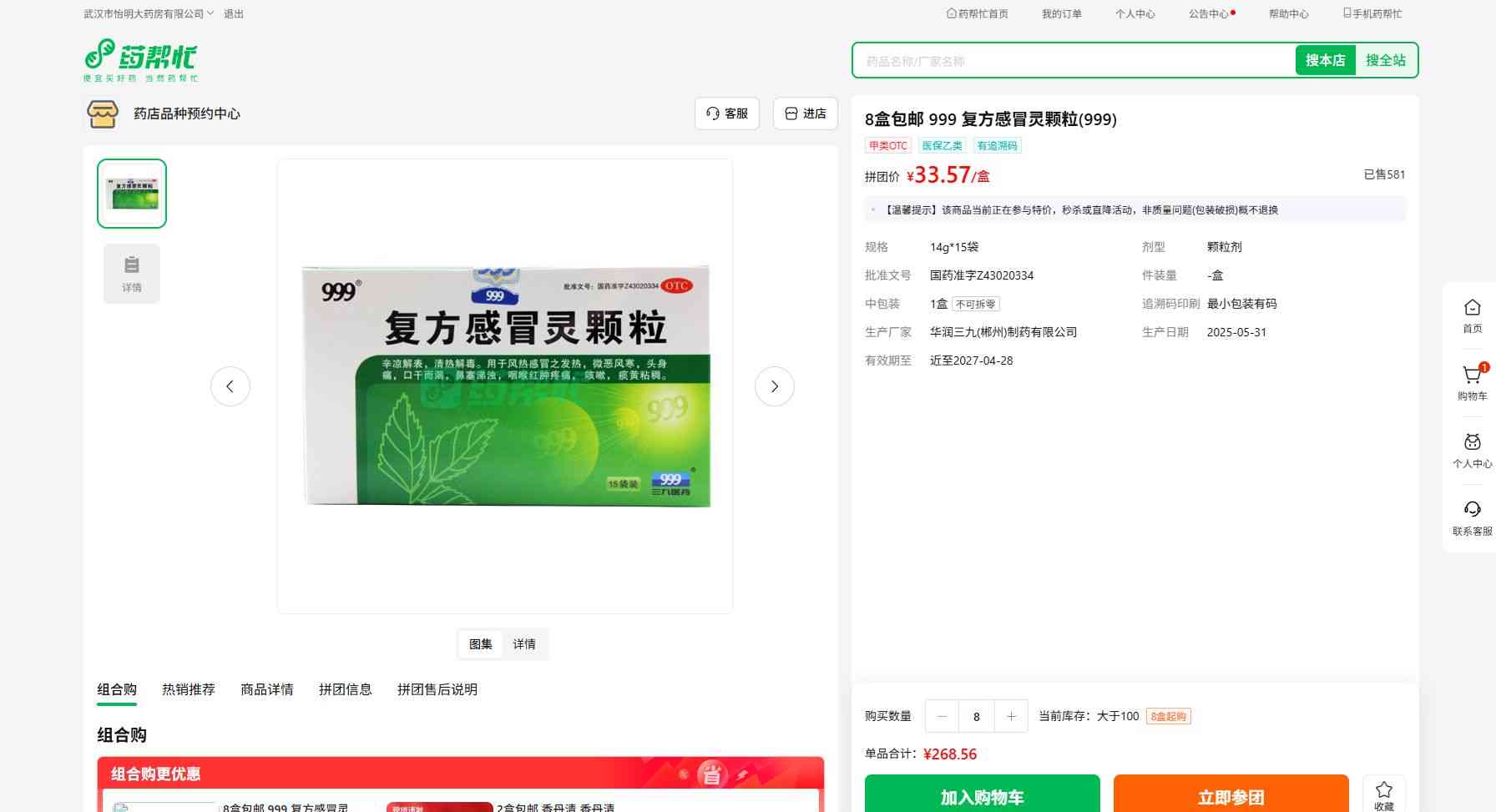
Task: Show the previous product image
Action: 230,386
